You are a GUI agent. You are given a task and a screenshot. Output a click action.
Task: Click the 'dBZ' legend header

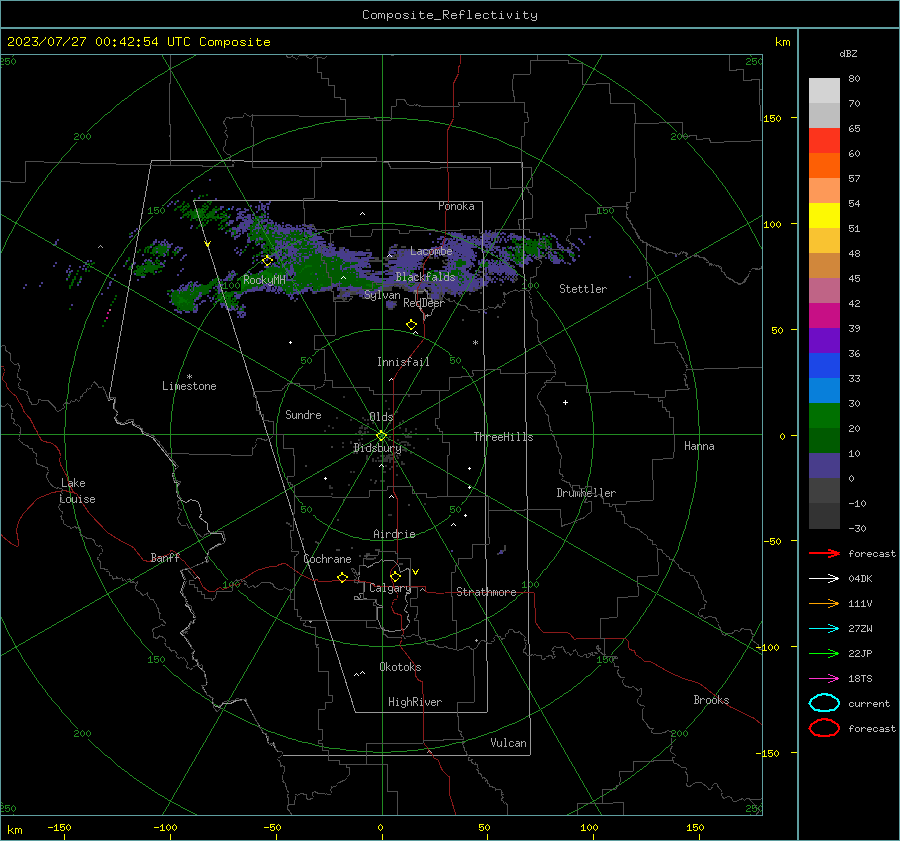[x=848, y=54]
